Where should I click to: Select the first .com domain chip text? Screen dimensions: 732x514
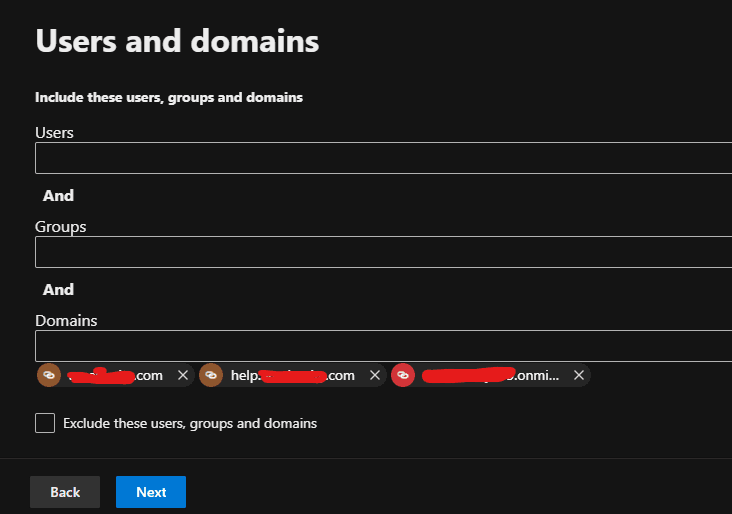click(x=116, y=375)
